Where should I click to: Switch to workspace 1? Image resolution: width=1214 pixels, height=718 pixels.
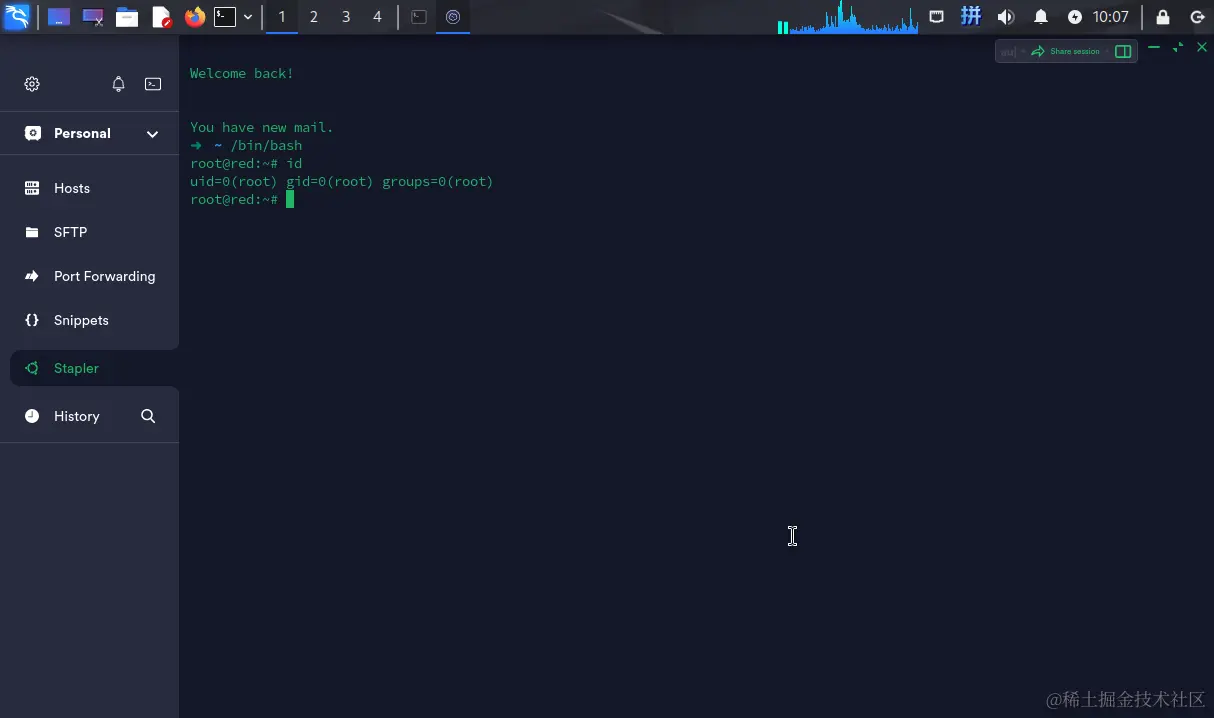(282, 17)
